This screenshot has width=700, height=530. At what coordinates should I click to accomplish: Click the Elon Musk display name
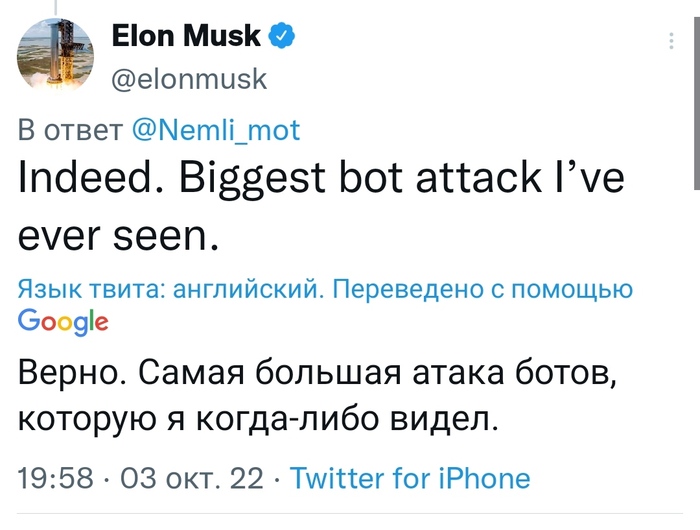click(x=186, y=37)
